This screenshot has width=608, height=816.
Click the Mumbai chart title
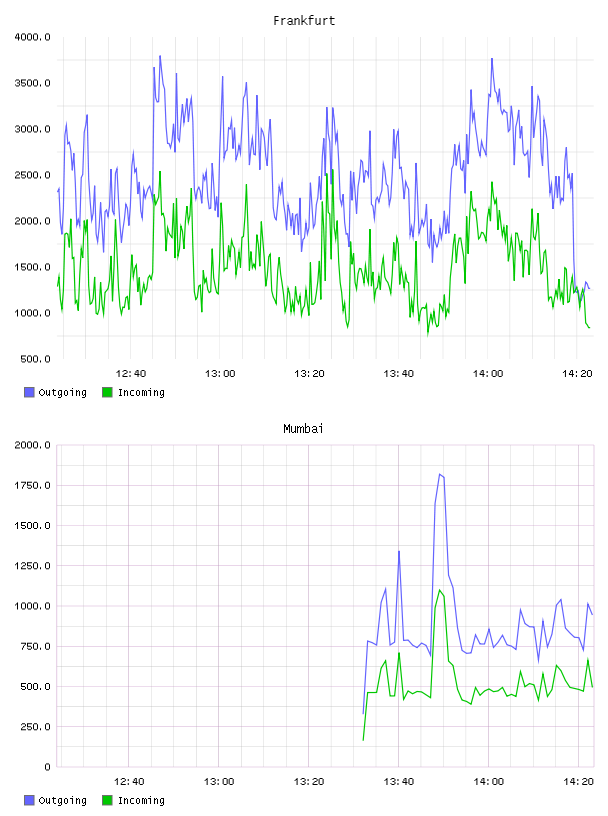(x=303, y=429)
